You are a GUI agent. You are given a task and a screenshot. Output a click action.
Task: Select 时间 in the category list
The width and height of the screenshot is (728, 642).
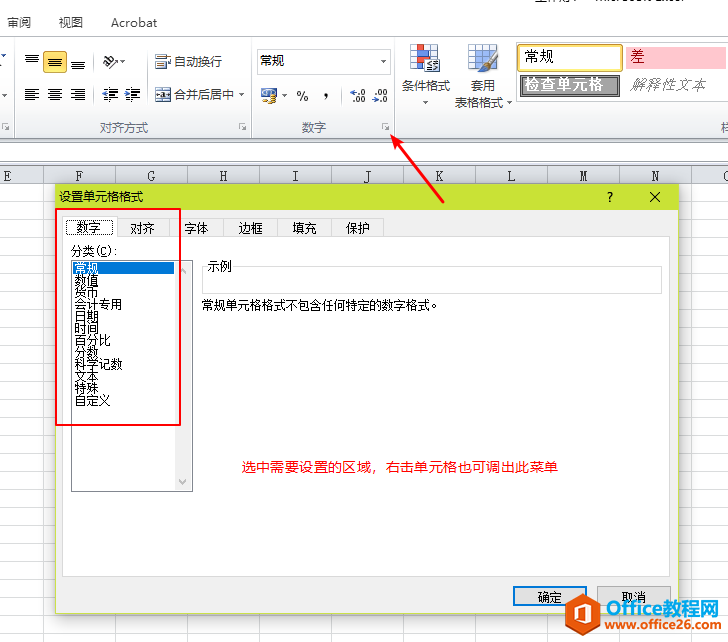[123, 328]
